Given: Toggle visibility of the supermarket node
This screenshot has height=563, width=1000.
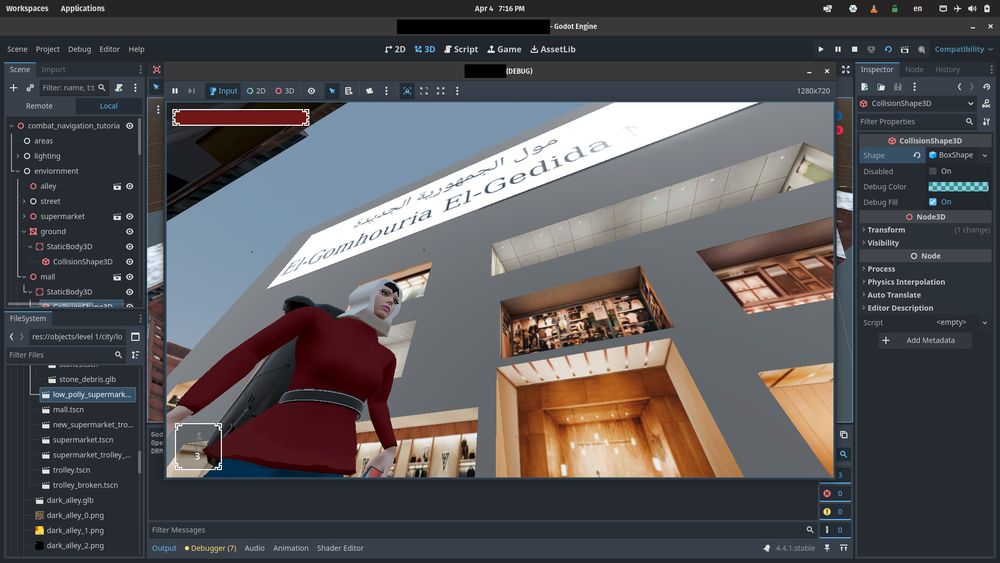Looking at the screenshot, I should pyautogui.click(x=129, y=217).
